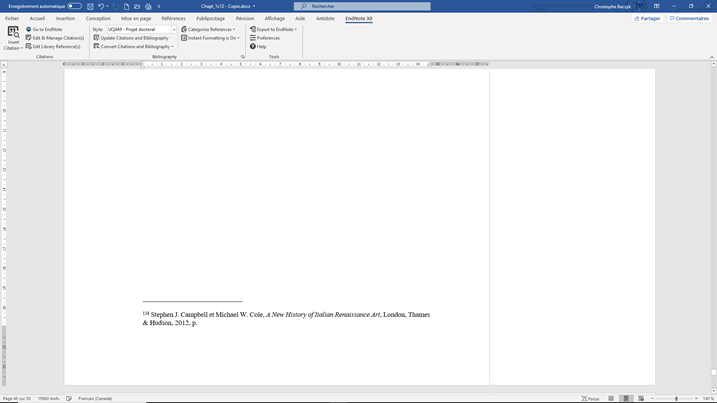
Task: Click the Save icon in the title bar
Action: [x=91, y=6]
